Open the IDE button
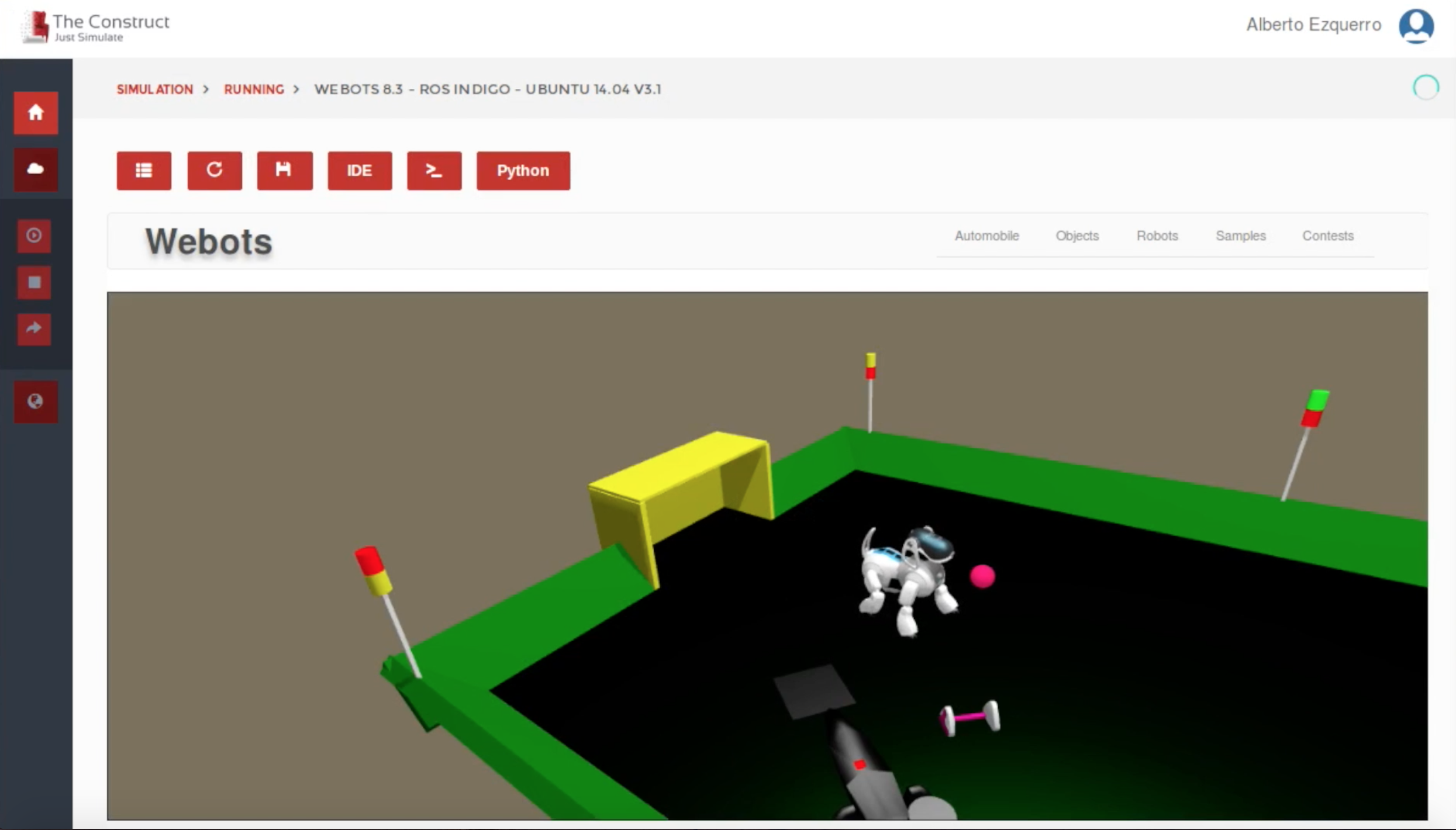 [x=360, y=171]
